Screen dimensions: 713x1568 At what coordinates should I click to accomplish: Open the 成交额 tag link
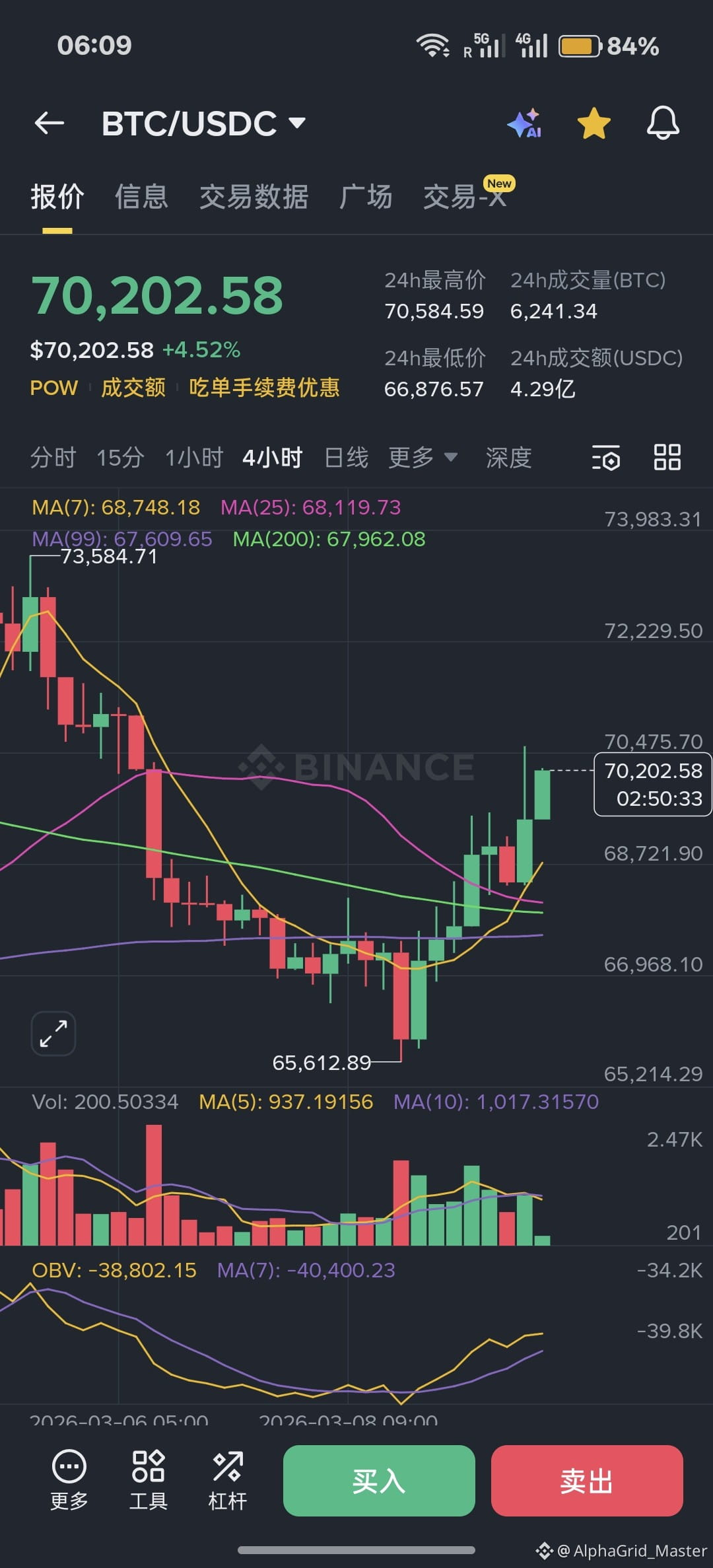click(133, 388)
